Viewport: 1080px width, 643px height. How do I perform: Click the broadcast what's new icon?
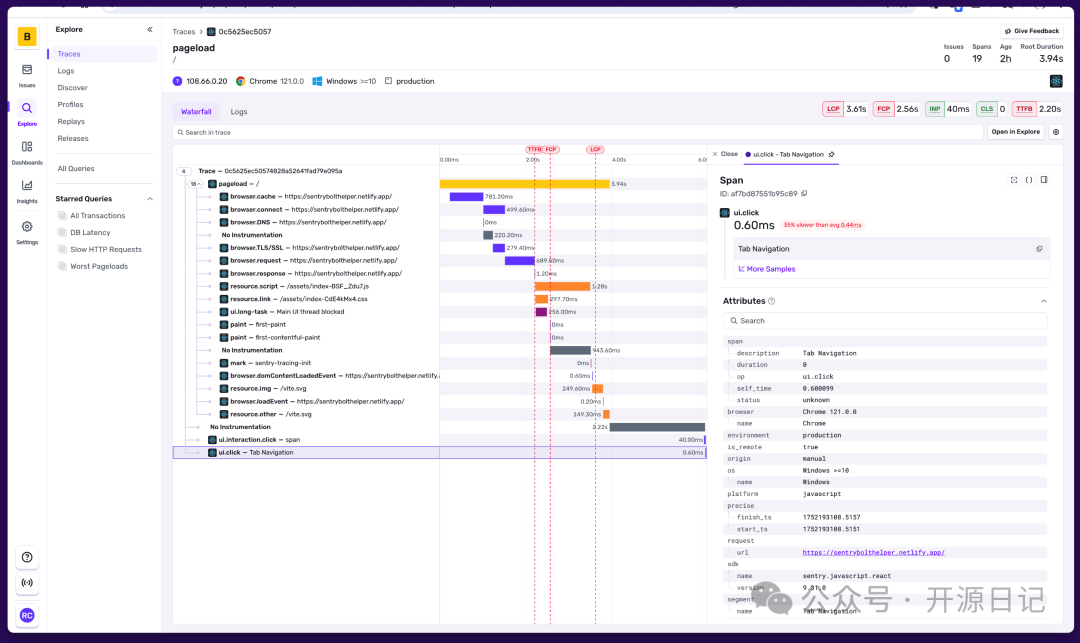click(27, 582)
